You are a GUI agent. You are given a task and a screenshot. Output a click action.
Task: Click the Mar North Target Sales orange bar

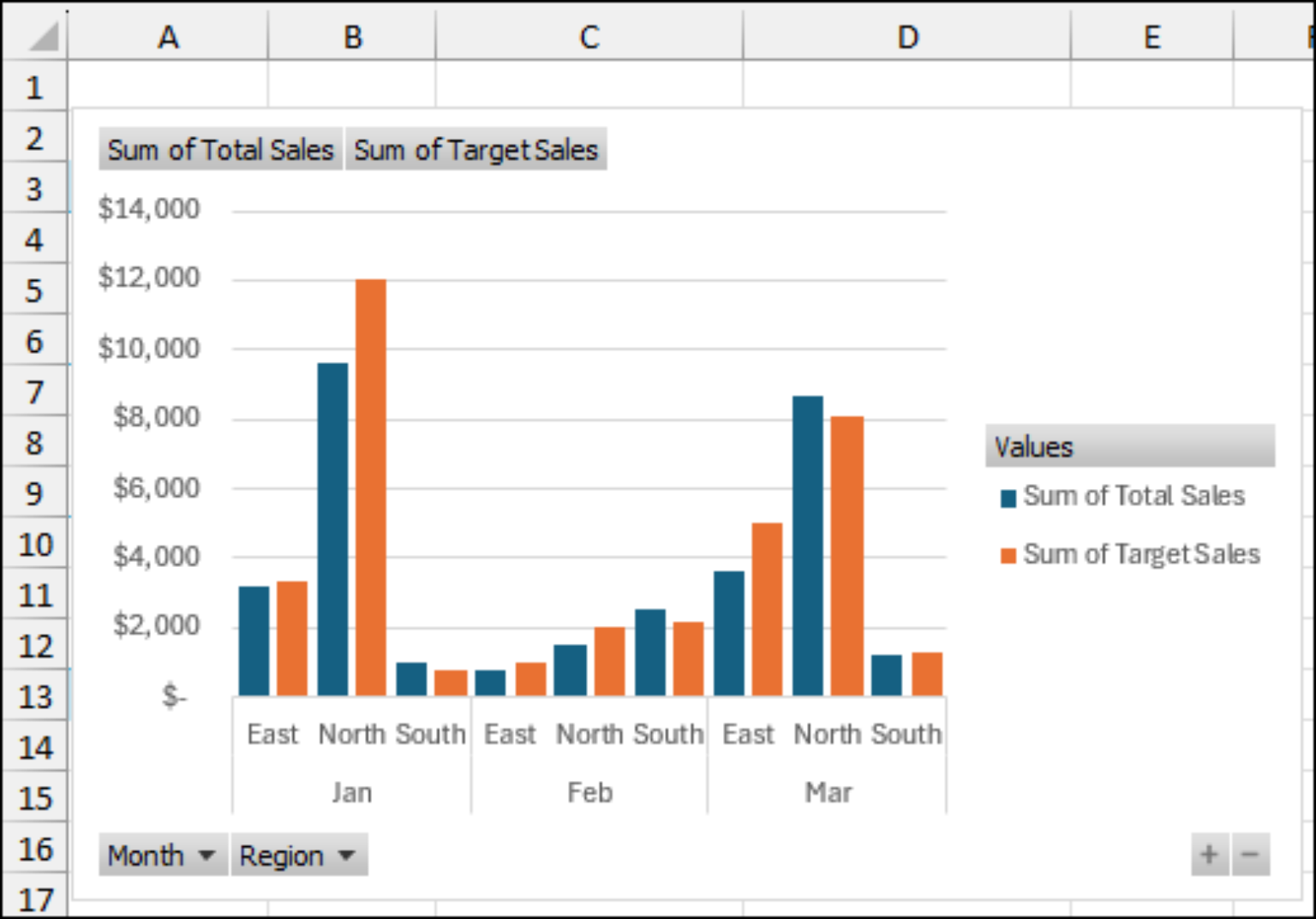[847, 556]
